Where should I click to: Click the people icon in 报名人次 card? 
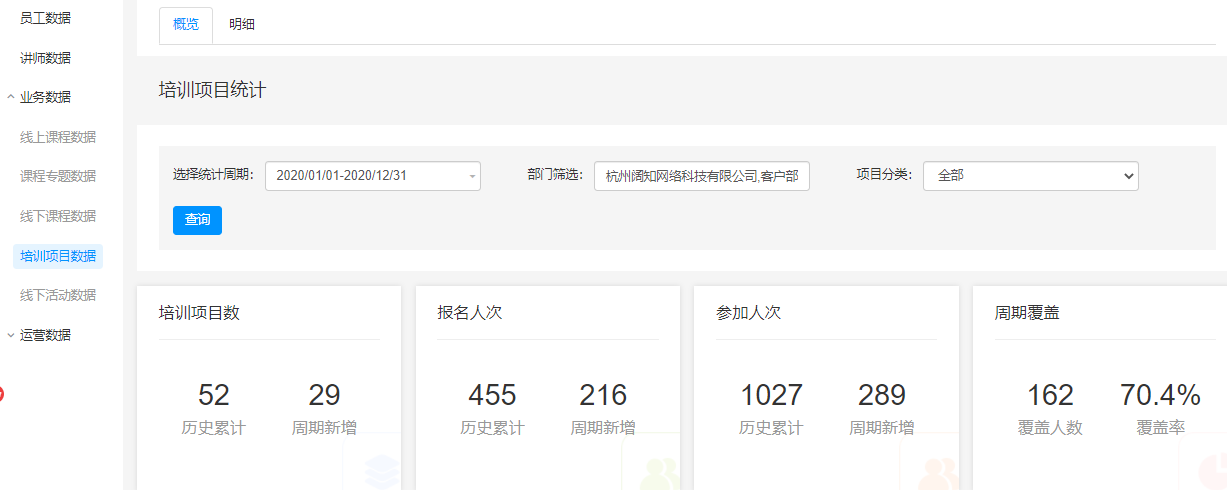click(x=660, y=472)
